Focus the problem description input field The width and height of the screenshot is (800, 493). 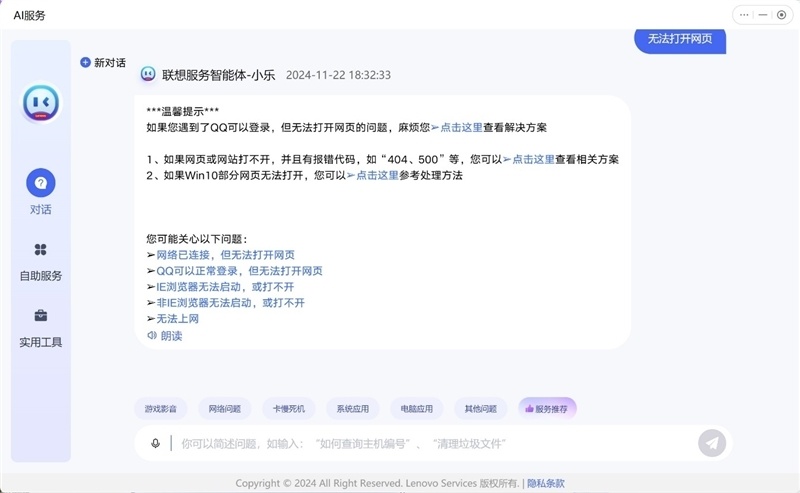430,443
